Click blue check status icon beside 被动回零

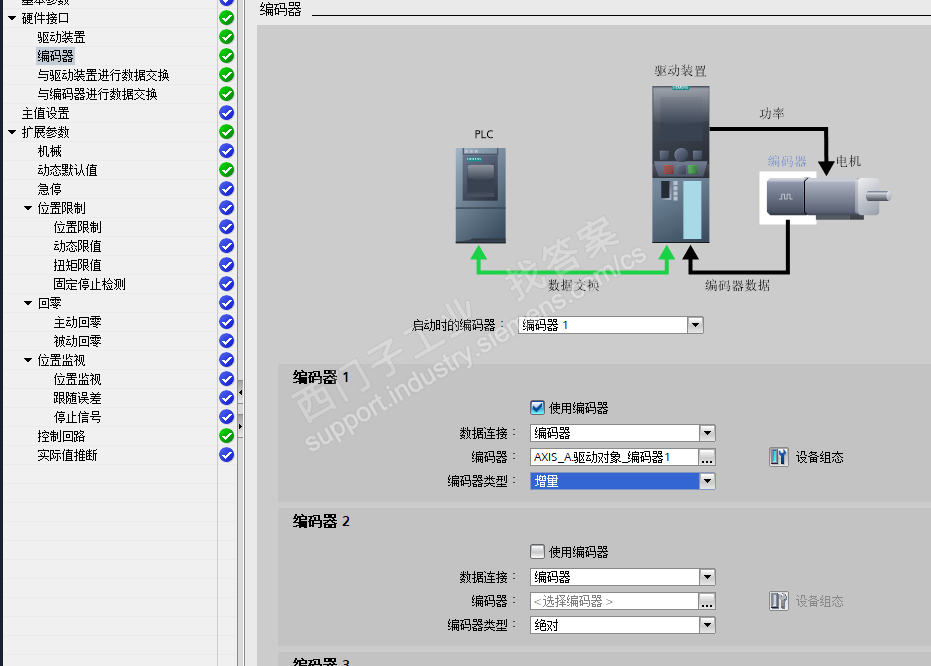226,341
